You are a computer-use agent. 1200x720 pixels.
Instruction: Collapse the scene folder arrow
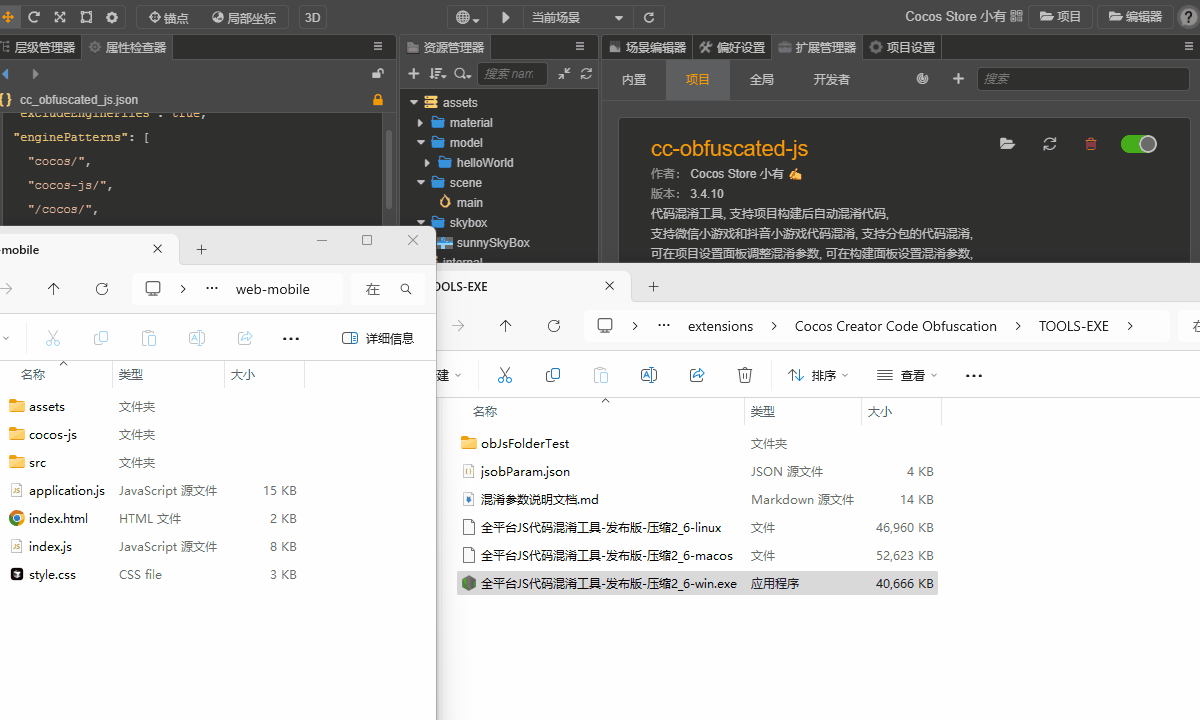(x=421, y=182)
